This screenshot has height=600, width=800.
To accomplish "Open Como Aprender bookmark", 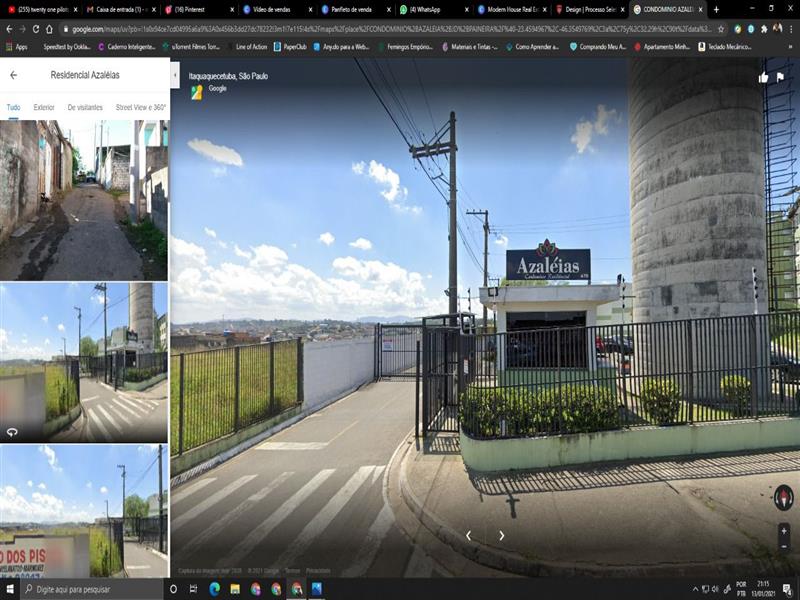I will [x=532, y=47].
